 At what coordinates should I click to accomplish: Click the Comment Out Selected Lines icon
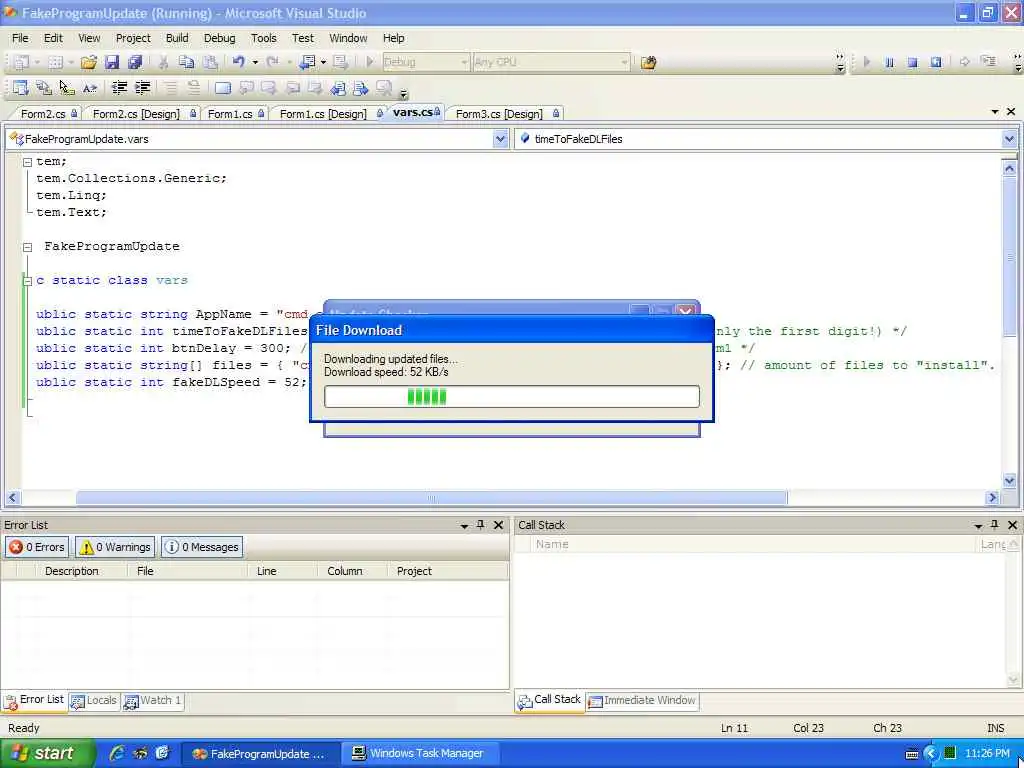[170, 88]
